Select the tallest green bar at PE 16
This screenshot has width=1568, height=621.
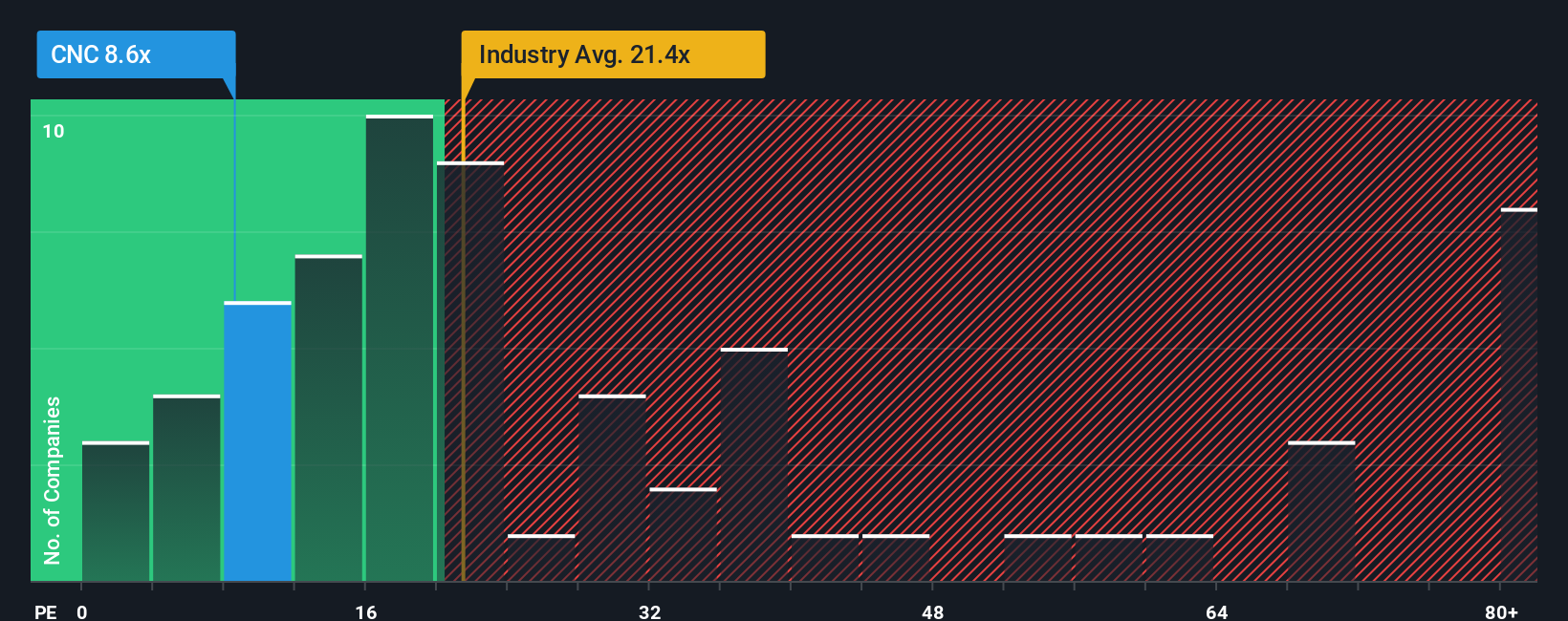pos(400,348)
